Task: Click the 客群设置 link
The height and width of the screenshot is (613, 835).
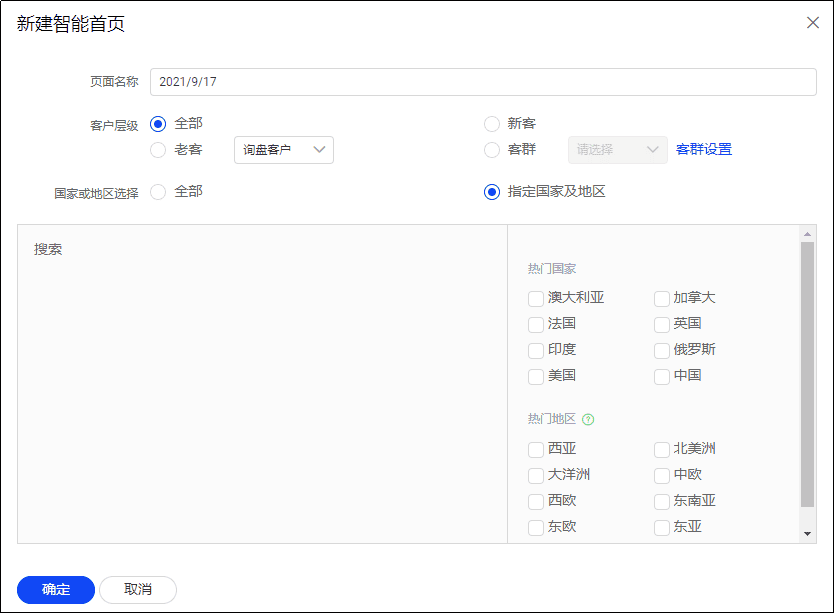Action: [703, 149]
